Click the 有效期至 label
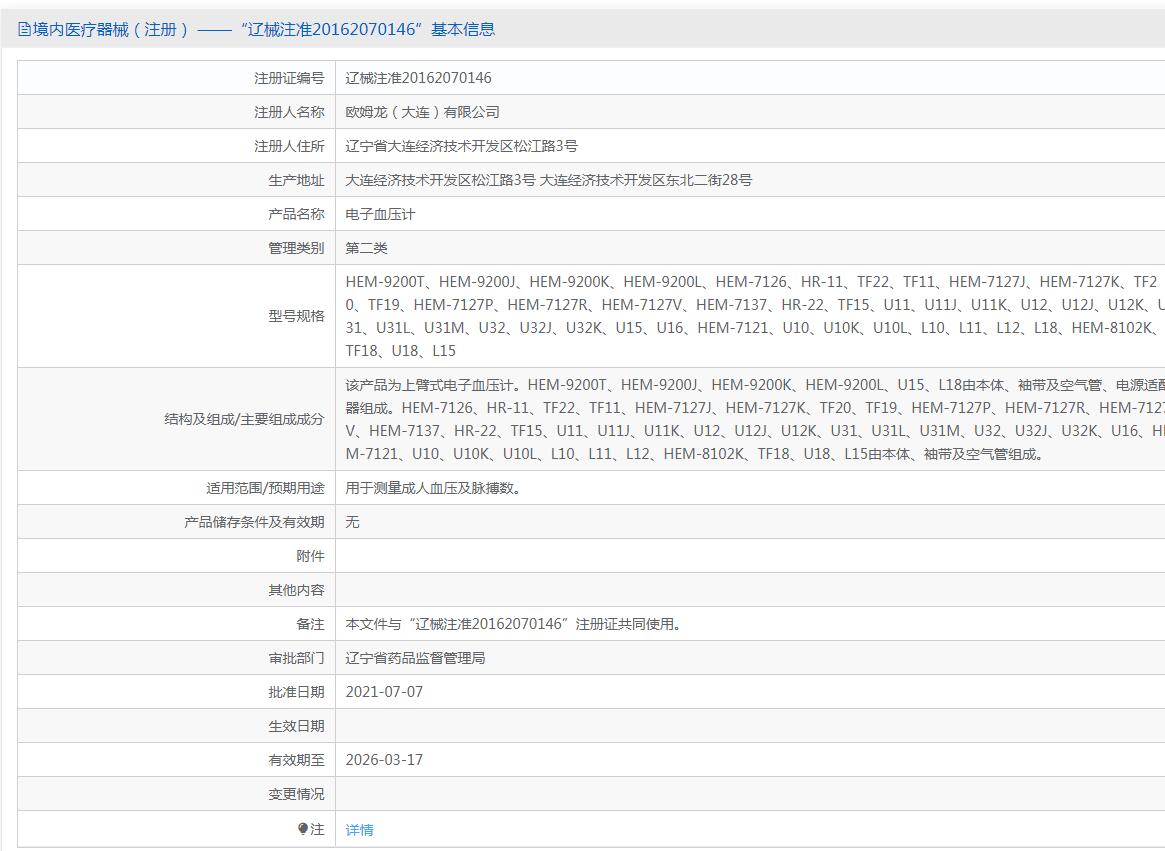 pyautogui.click(x=296, y=760)
